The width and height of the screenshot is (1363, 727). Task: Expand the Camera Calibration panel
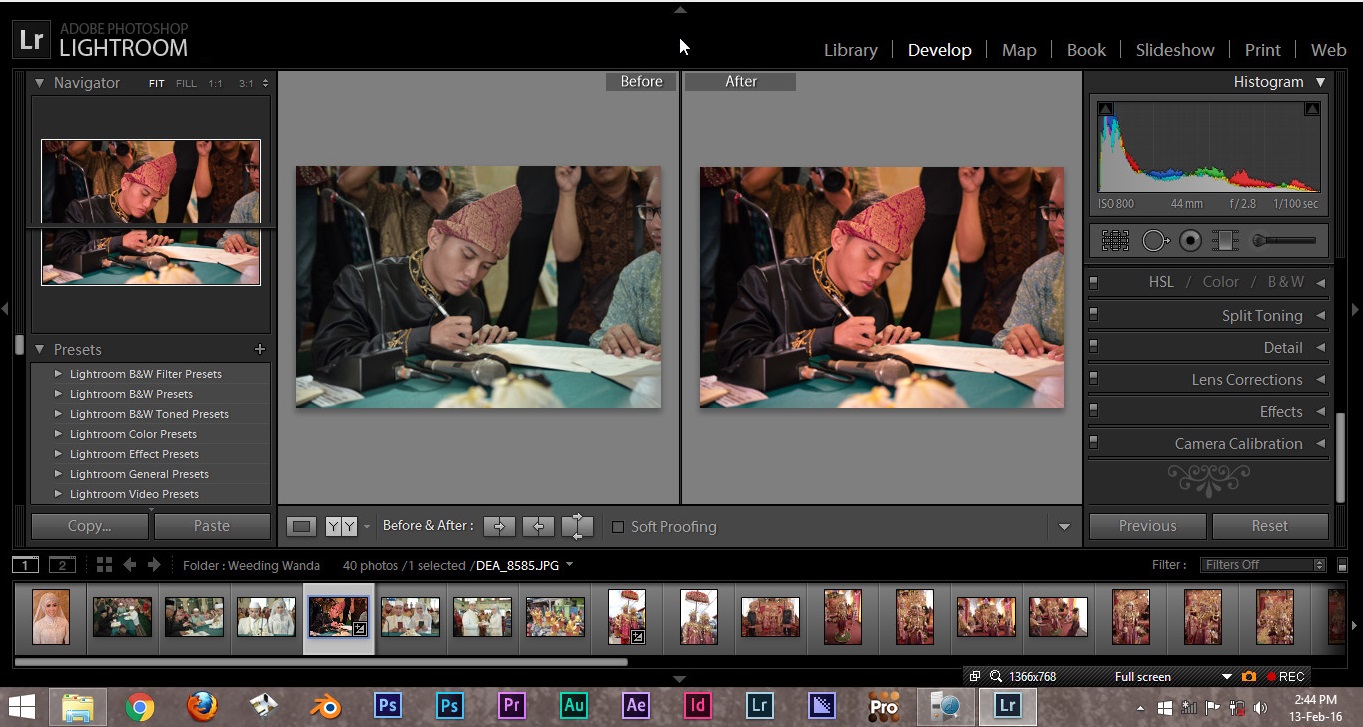1320,443
